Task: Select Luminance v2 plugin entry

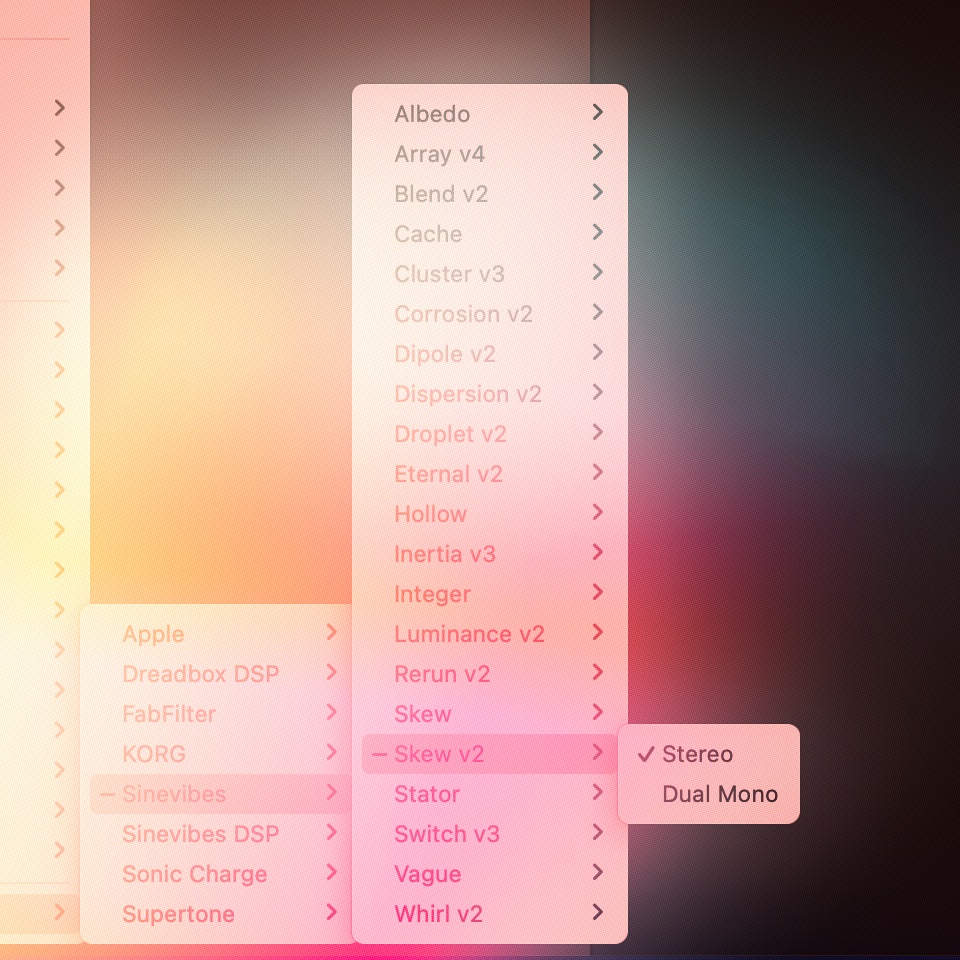Action: 489,634
